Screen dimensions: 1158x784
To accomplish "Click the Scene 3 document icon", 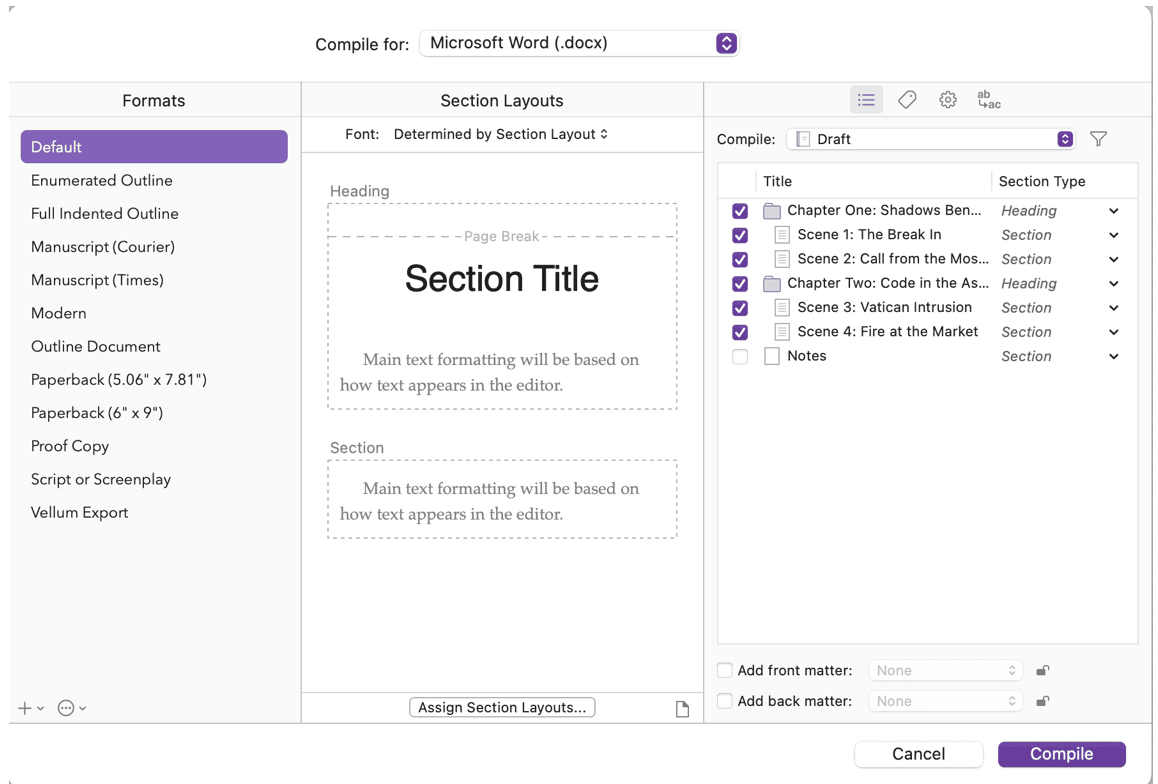I will click(782, 308).
